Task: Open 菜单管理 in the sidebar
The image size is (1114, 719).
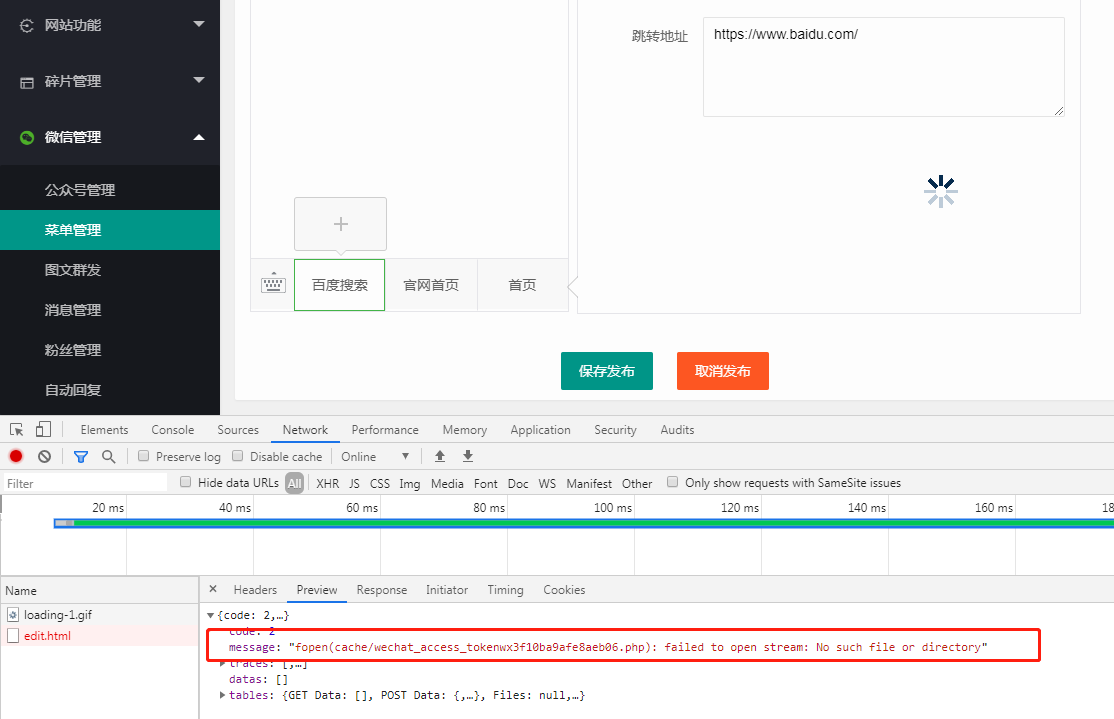Action: click(x=110, y=230)
